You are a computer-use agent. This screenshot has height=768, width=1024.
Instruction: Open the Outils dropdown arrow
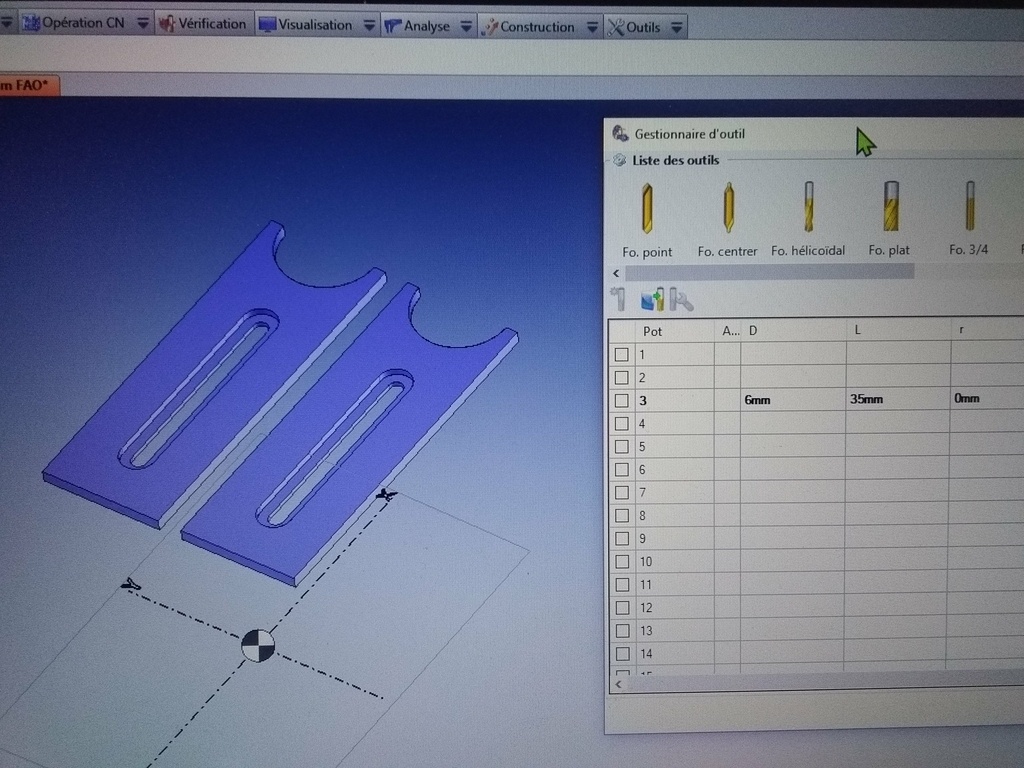pyautogui.click(x=677, y=27)
